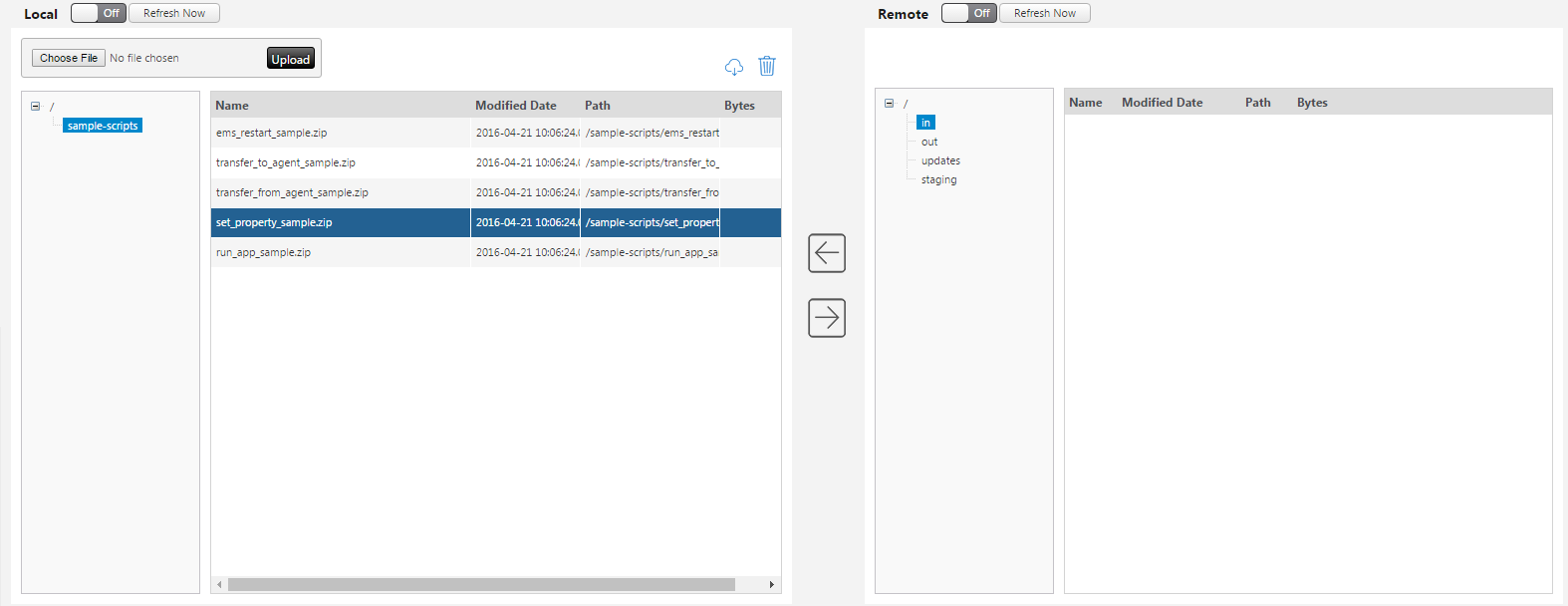Collapse the Local root folder tree

(x=35, y=106)
